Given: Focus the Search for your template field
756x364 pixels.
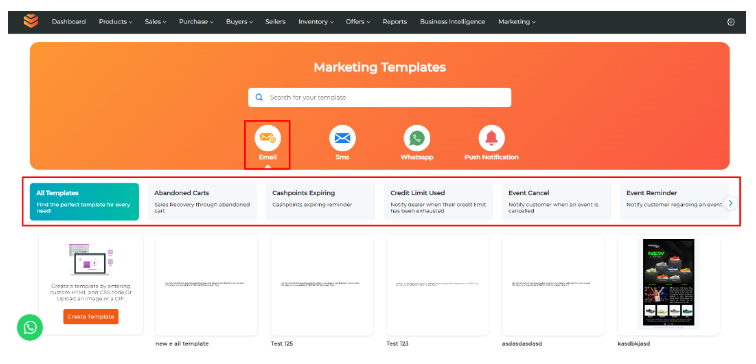Looking at the screenshot, I should 379,97.
